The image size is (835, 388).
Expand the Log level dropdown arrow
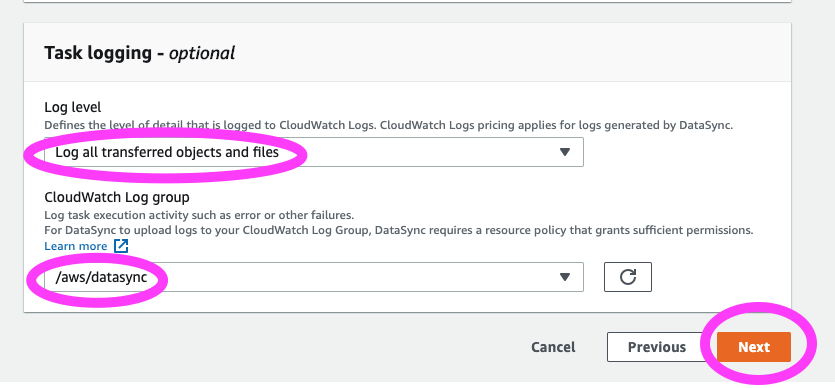click(565, 152)
